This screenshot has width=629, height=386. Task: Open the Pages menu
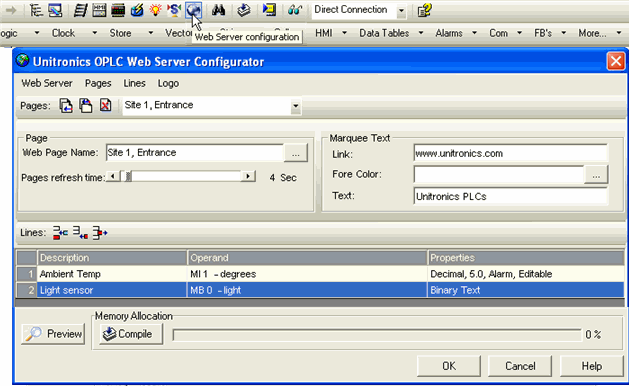click(98, 83)
